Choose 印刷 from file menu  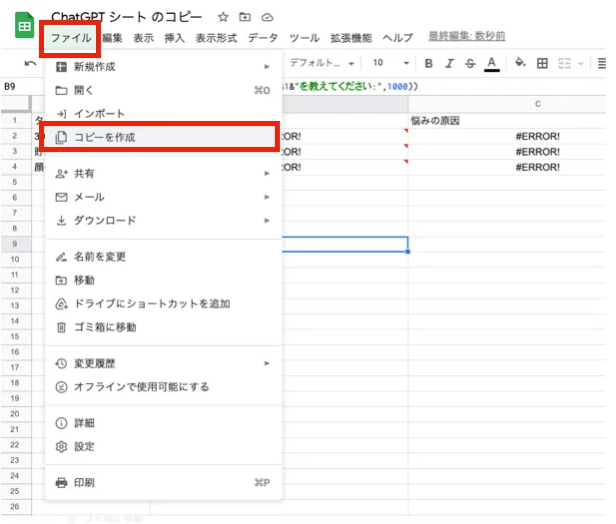163,483
